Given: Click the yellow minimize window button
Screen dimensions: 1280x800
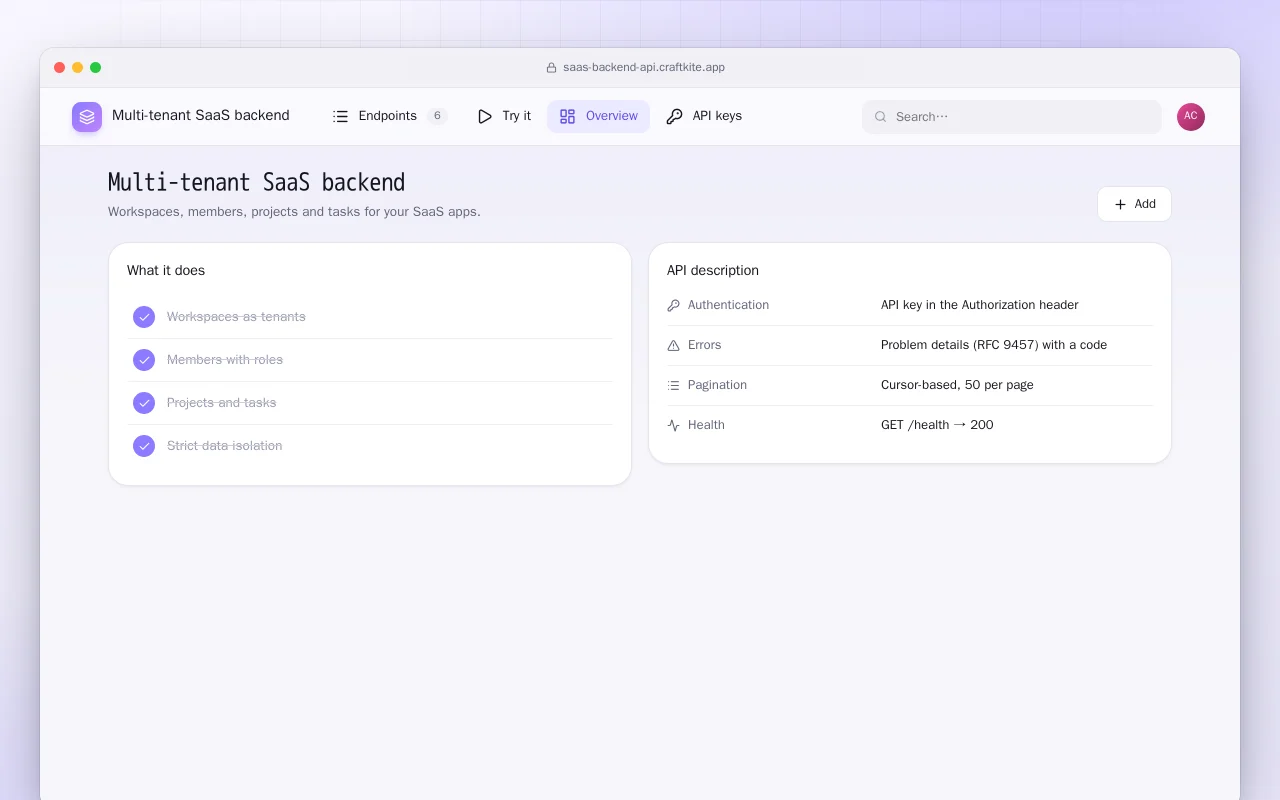Looking at the screenshot, I should coord(78,68).
